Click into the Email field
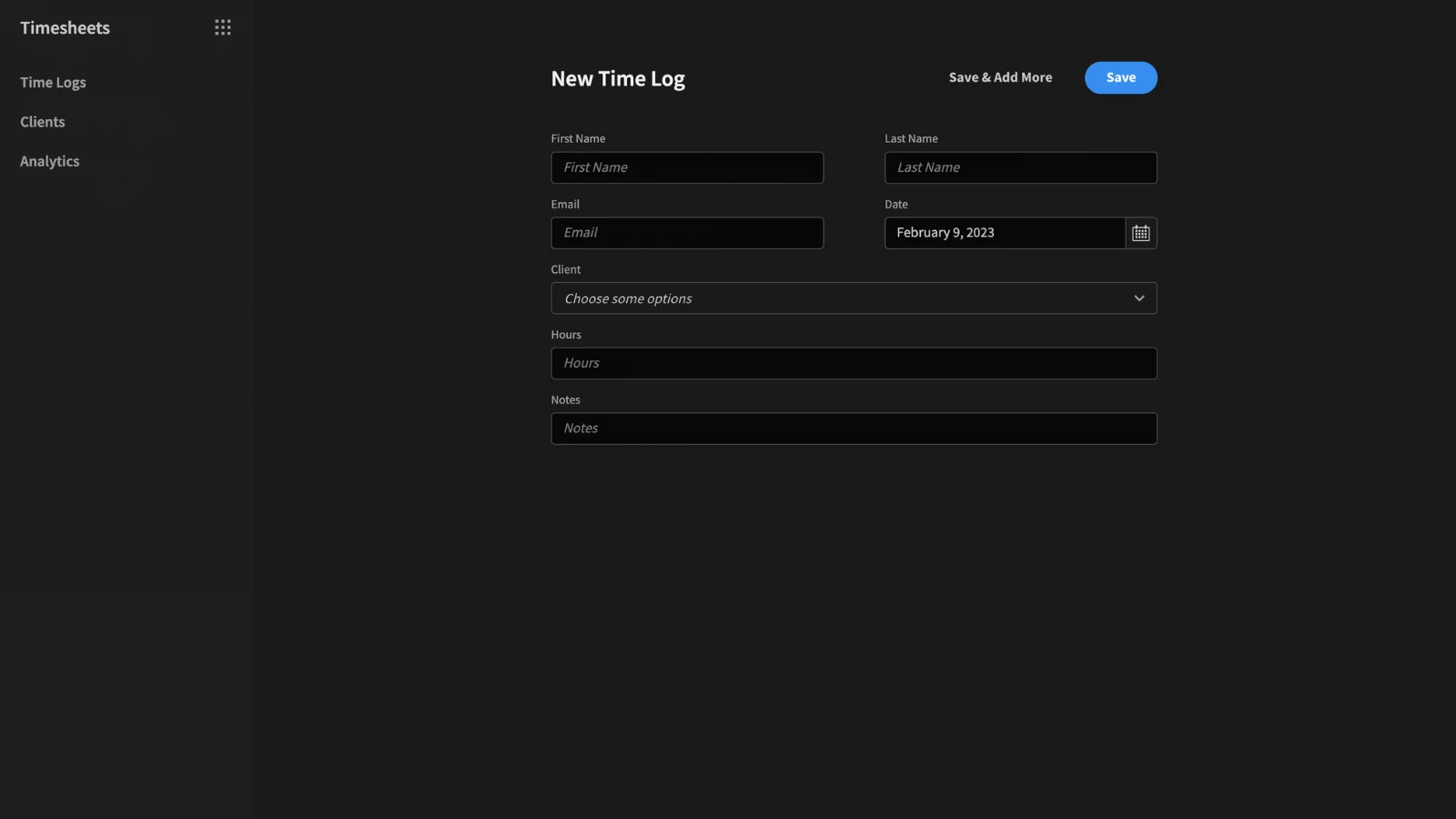Image resolution: width=1456 pixels, height=819 pixels. point(687,233)
